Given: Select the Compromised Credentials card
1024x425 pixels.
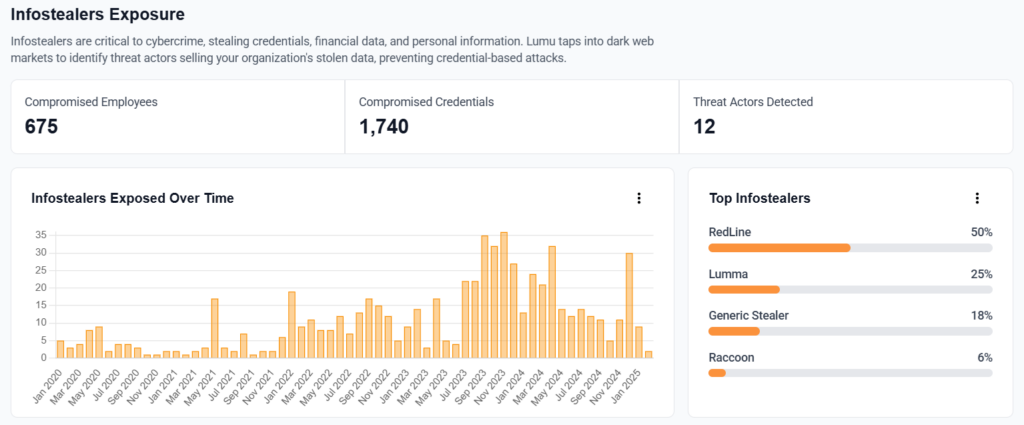Looking at the screenshot, I should (x=511, y=117).
